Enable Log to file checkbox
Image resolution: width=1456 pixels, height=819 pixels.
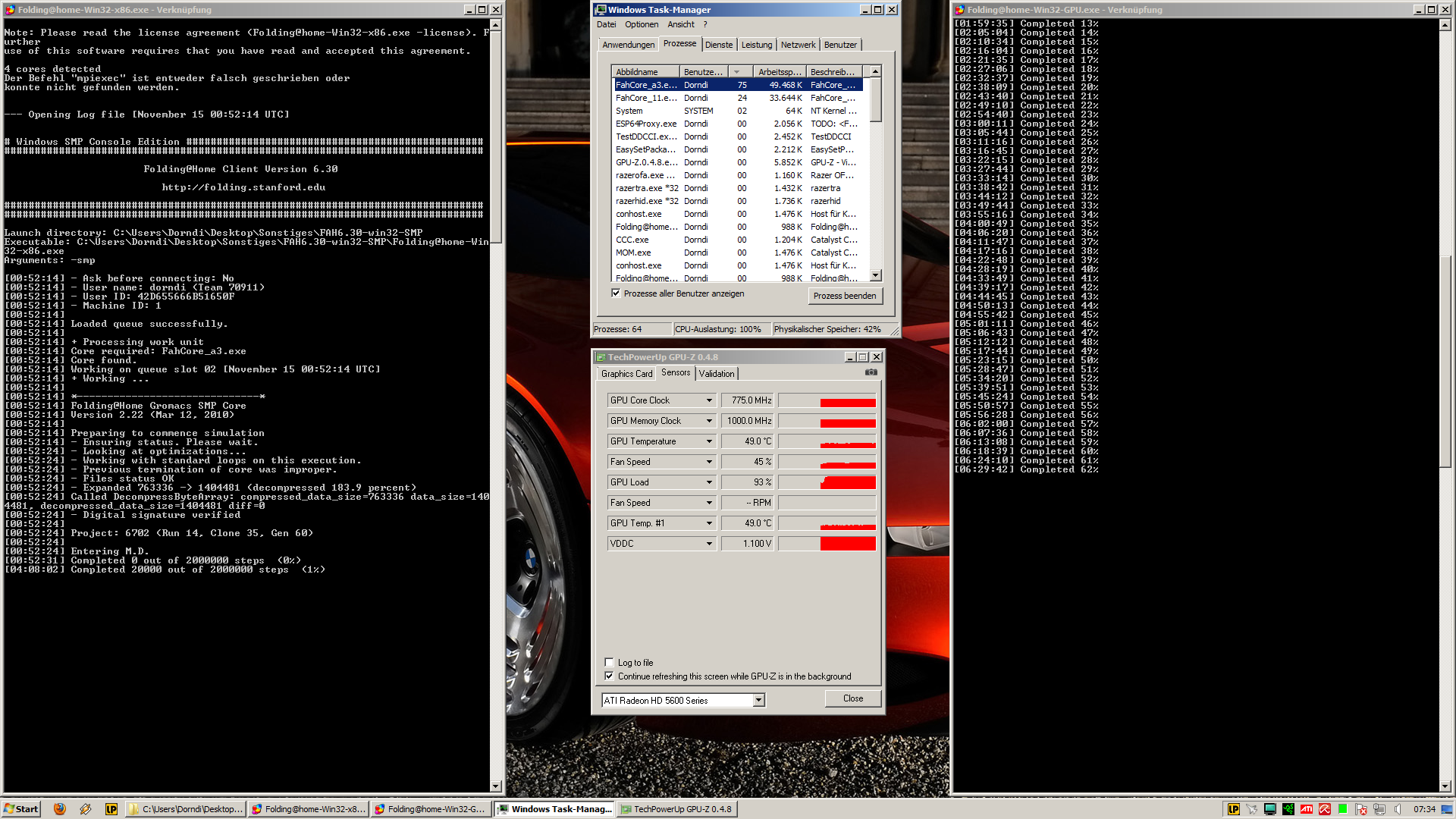pyautogui.click(x=609, y=662)
